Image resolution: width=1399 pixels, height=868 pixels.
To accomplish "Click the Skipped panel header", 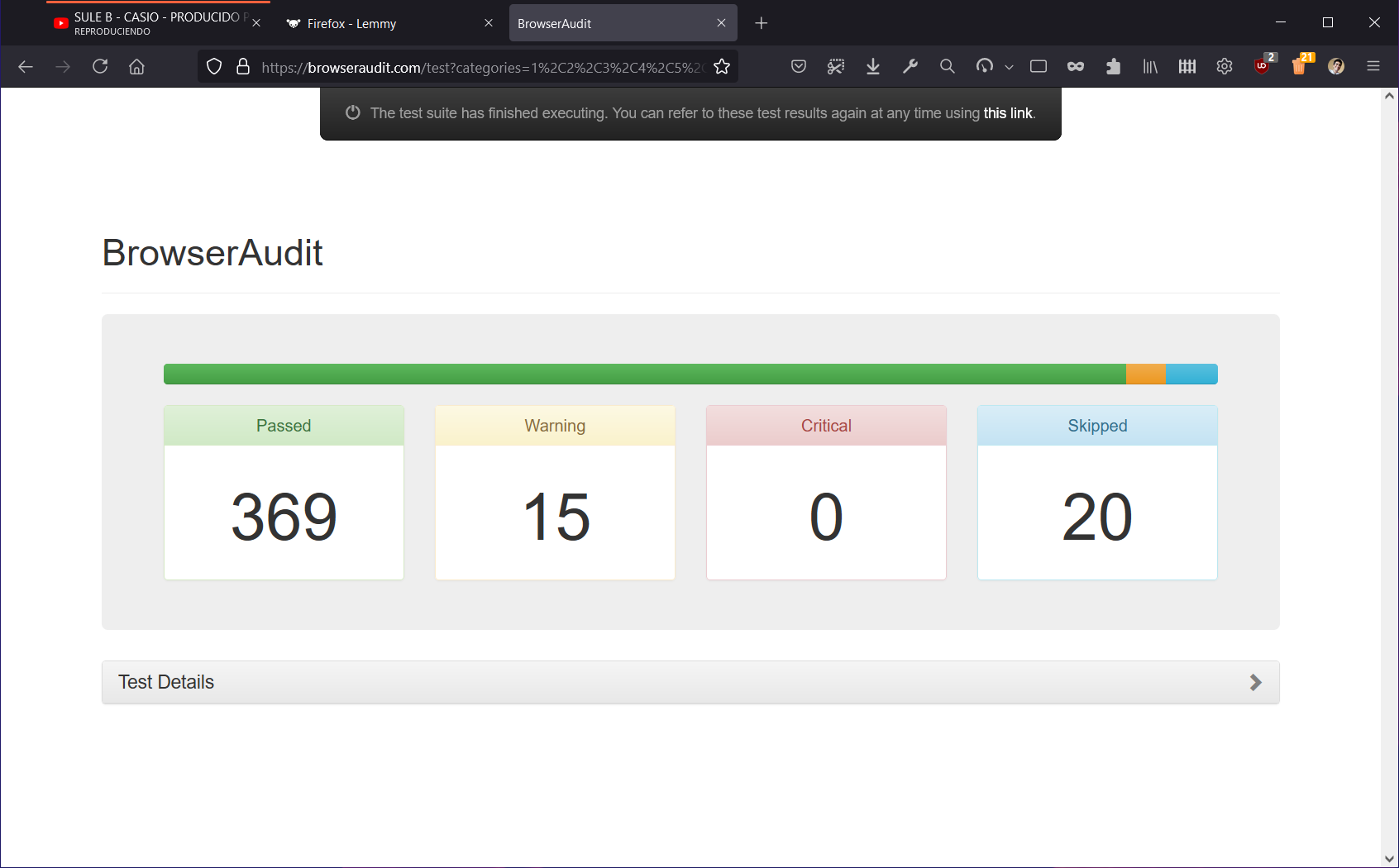I will coord(1097,426).
